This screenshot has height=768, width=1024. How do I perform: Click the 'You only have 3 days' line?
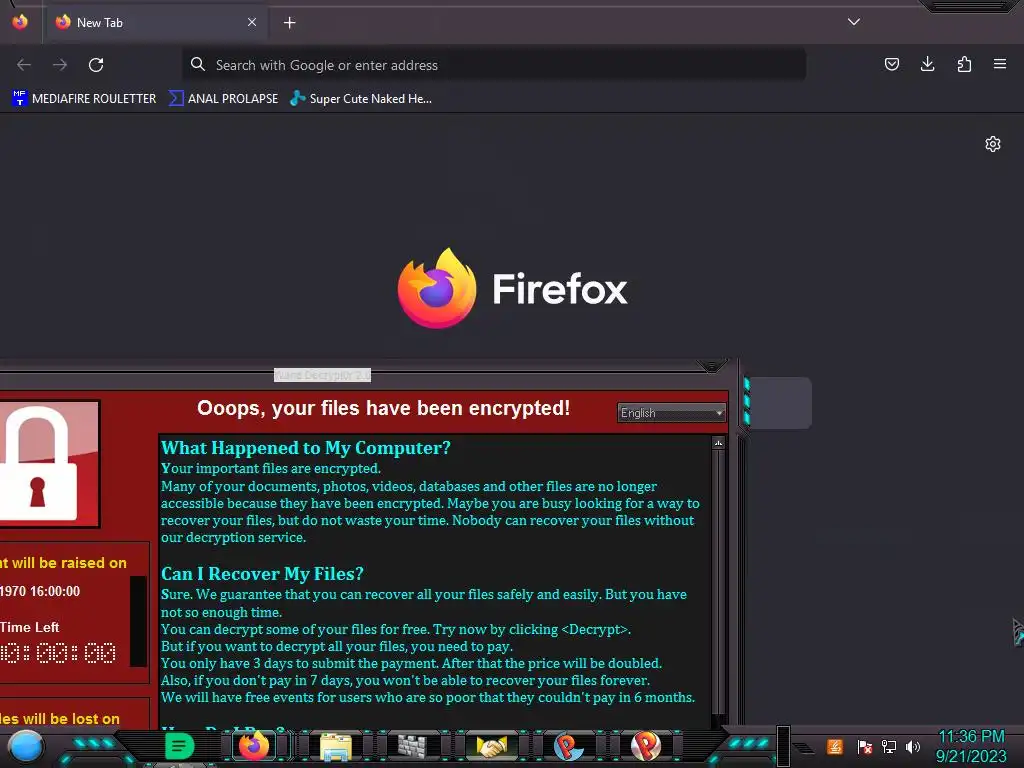click(411, 664)
